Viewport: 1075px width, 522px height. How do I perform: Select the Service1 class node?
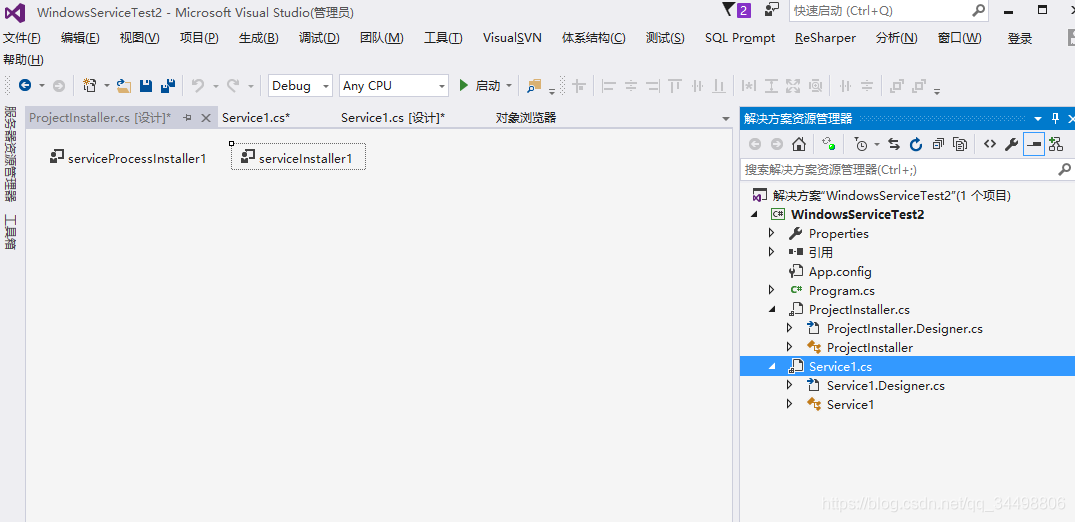tap(850, 405)
